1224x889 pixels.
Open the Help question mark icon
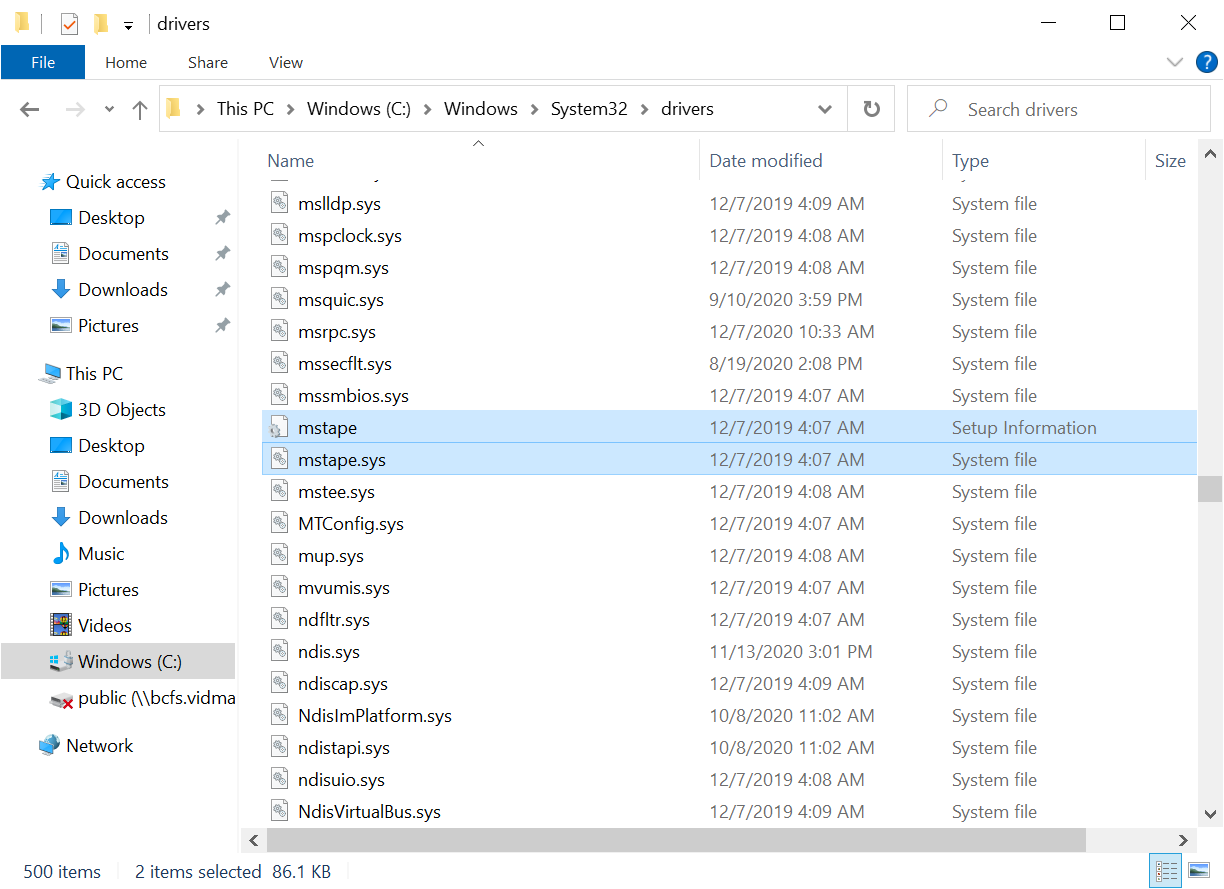[1207, 62]
